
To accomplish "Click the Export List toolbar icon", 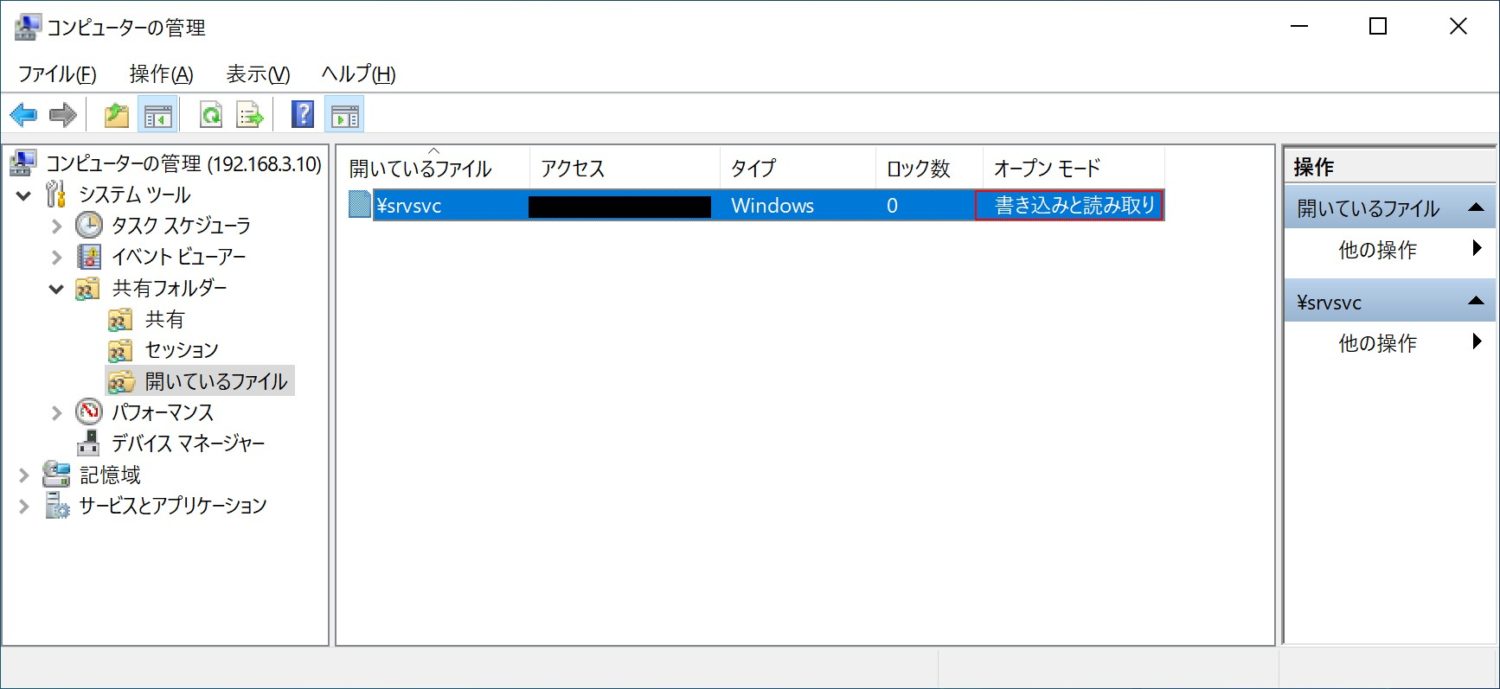I will (249, 115).
